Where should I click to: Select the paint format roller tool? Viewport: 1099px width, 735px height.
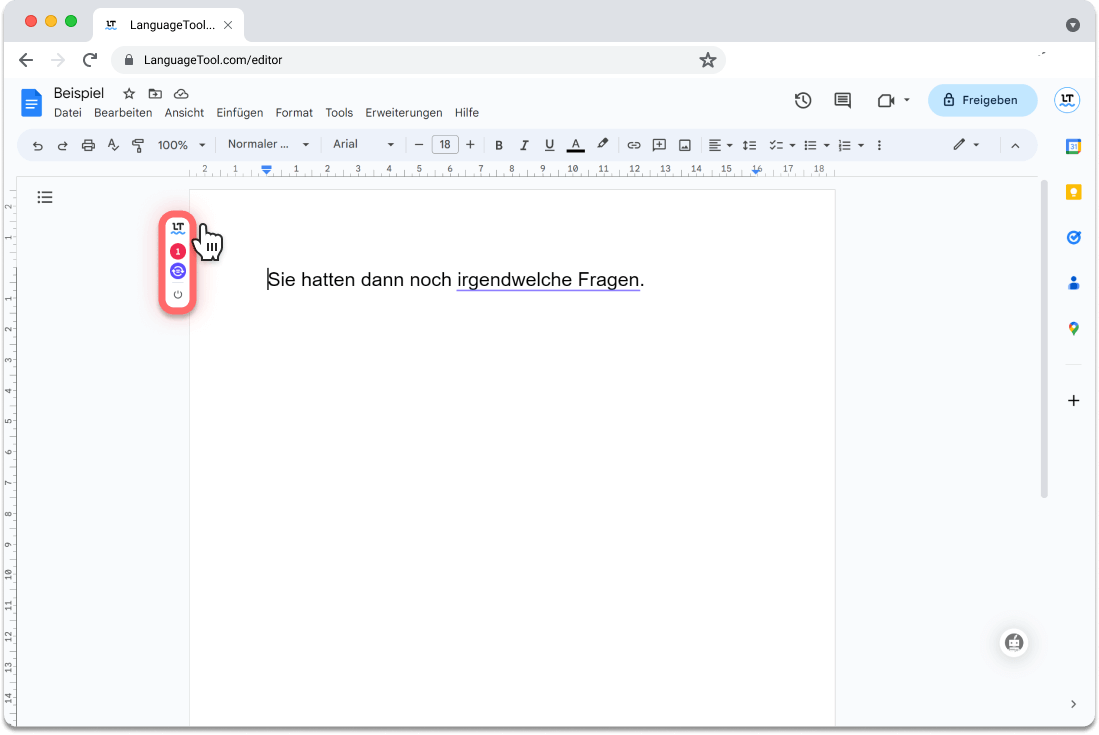coord(138,145)
